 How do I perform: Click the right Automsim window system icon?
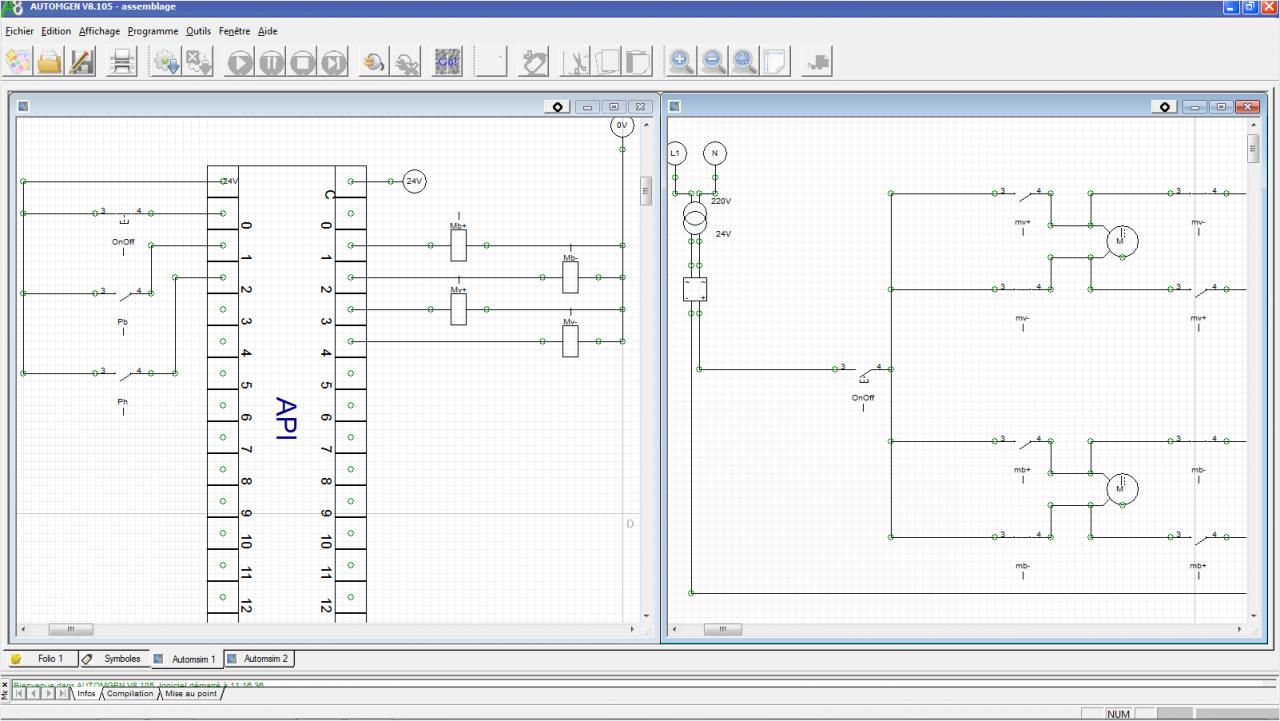(x=675, y=106)
